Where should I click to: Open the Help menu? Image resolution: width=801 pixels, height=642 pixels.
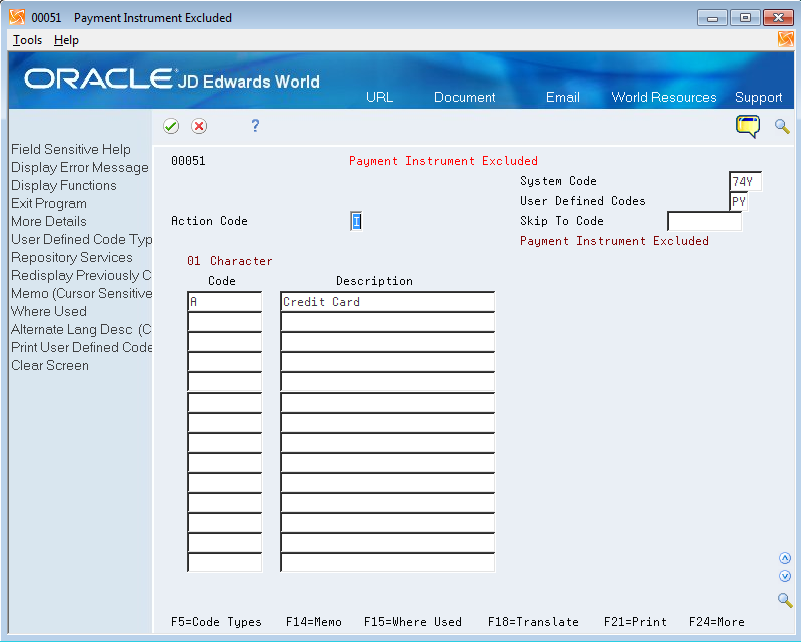point(66,40)
